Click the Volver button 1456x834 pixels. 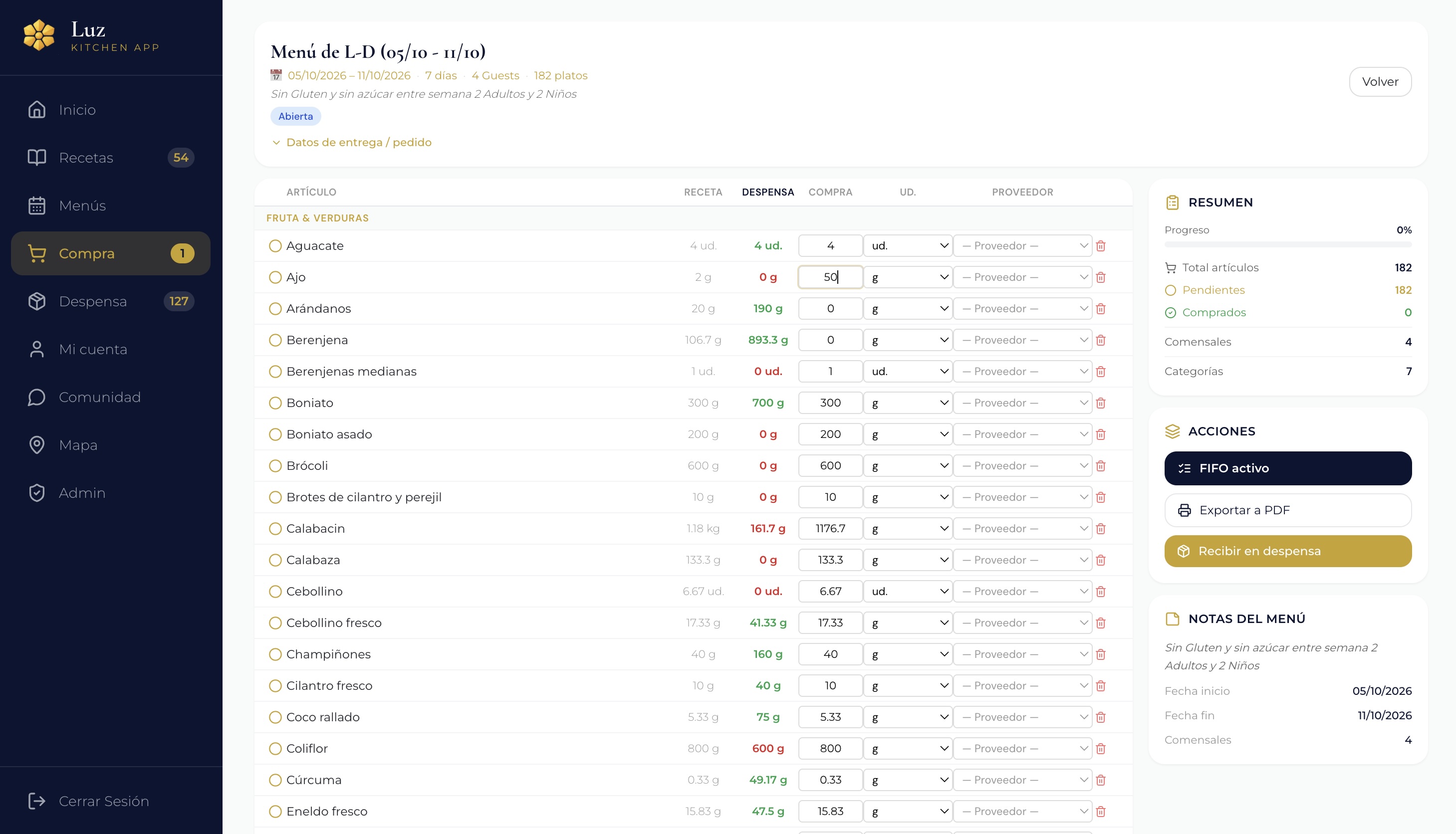(1380, 81)
